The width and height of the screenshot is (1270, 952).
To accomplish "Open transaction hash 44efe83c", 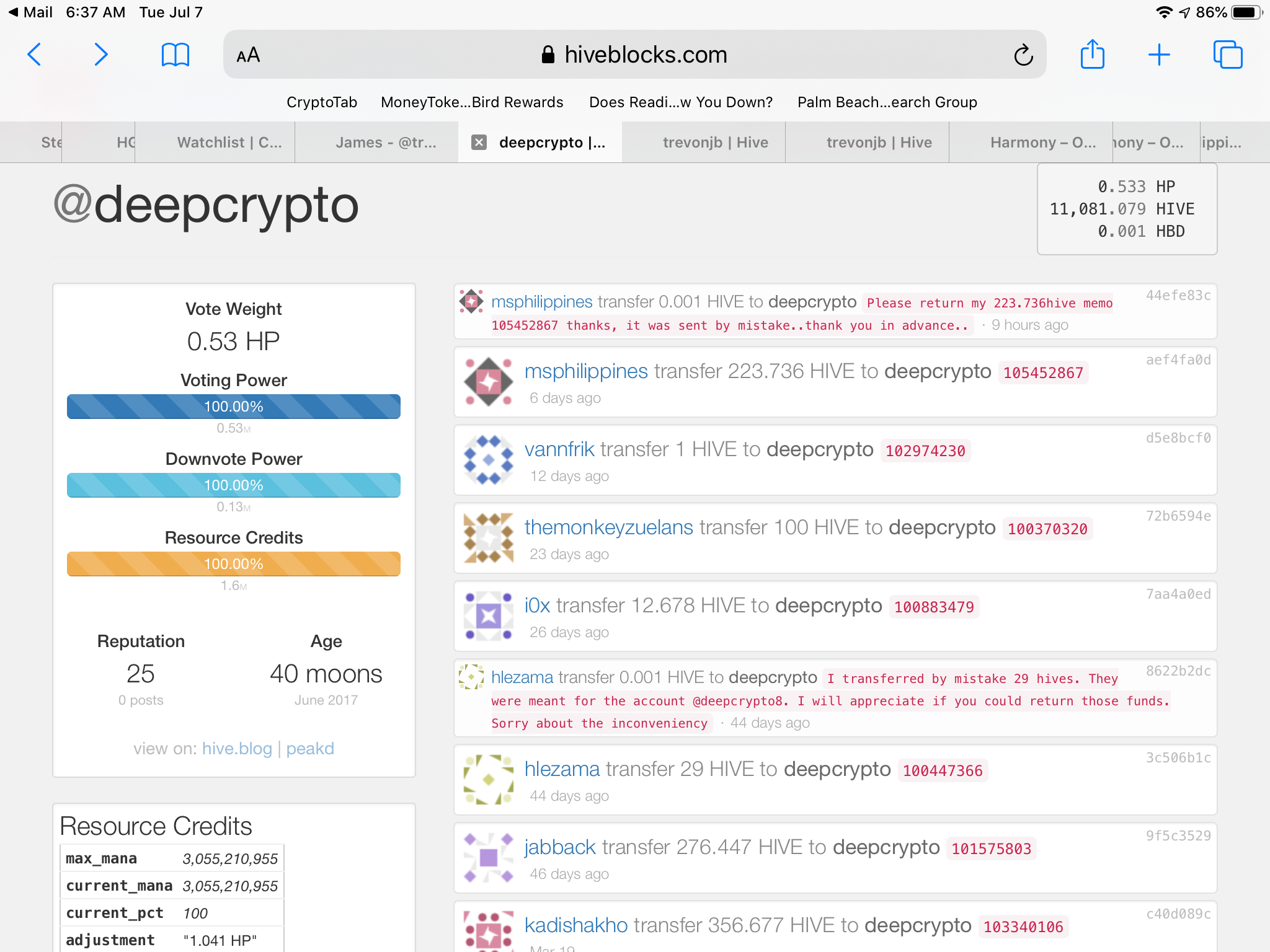I will (x=1178, y=296).
